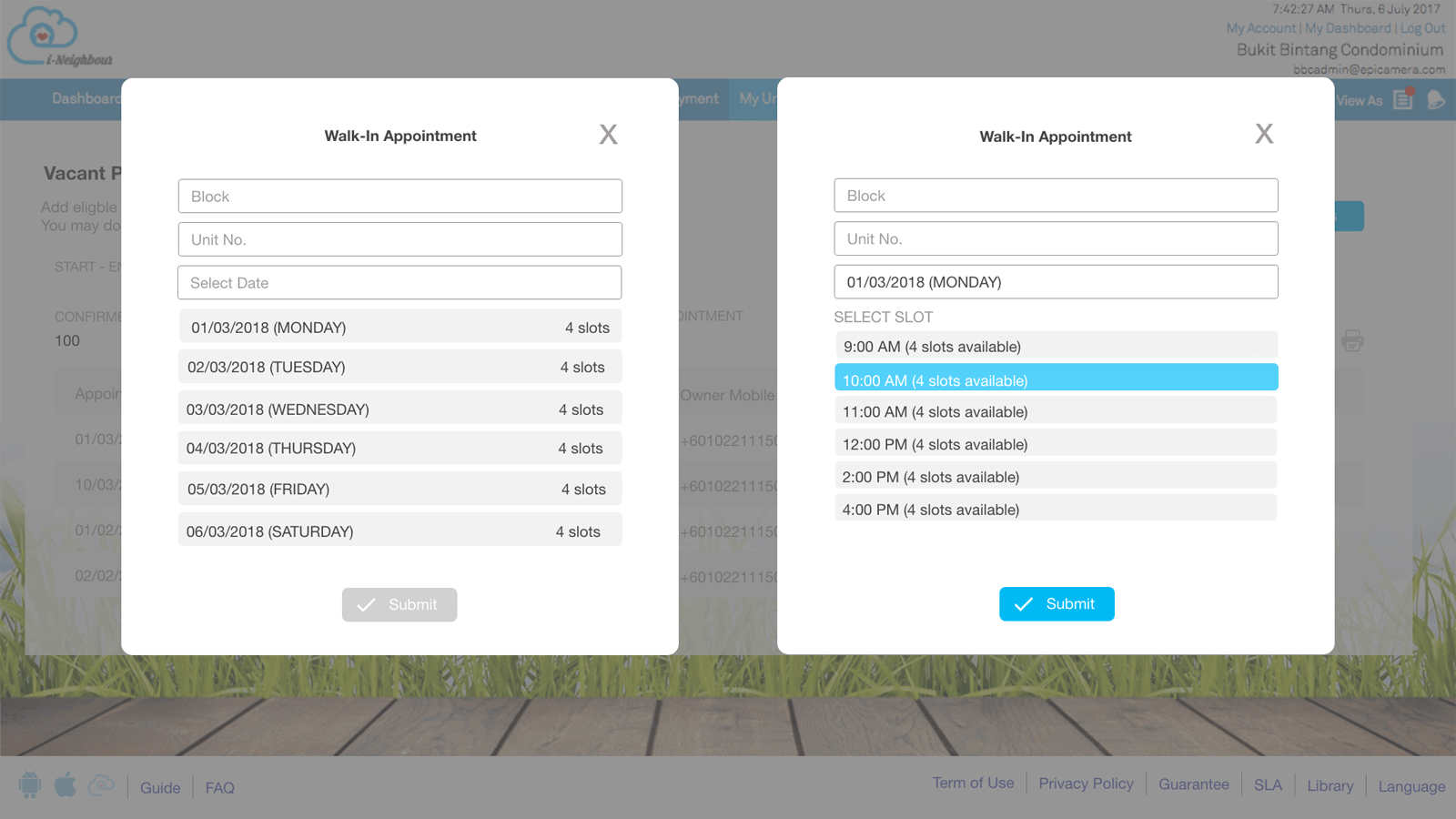Open the Select Date dropdown field
Image resolution: width=1456 pixels, height=819 pixels.
(x=399, y=283)
